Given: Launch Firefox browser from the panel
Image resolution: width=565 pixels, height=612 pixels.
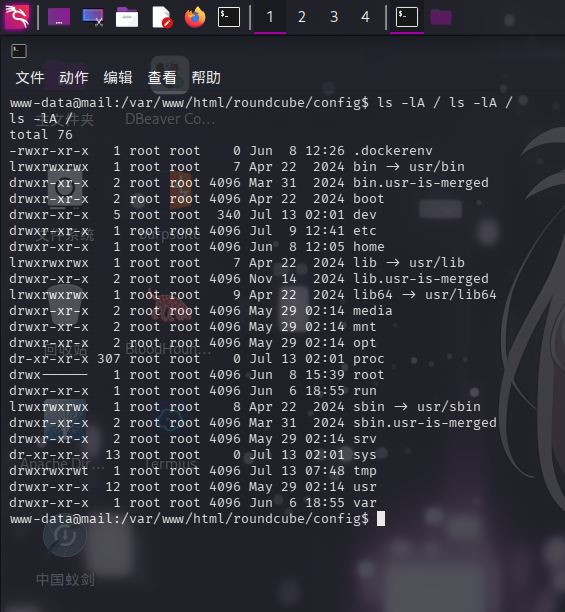Looking at the screenshot, I should point(195,17).
